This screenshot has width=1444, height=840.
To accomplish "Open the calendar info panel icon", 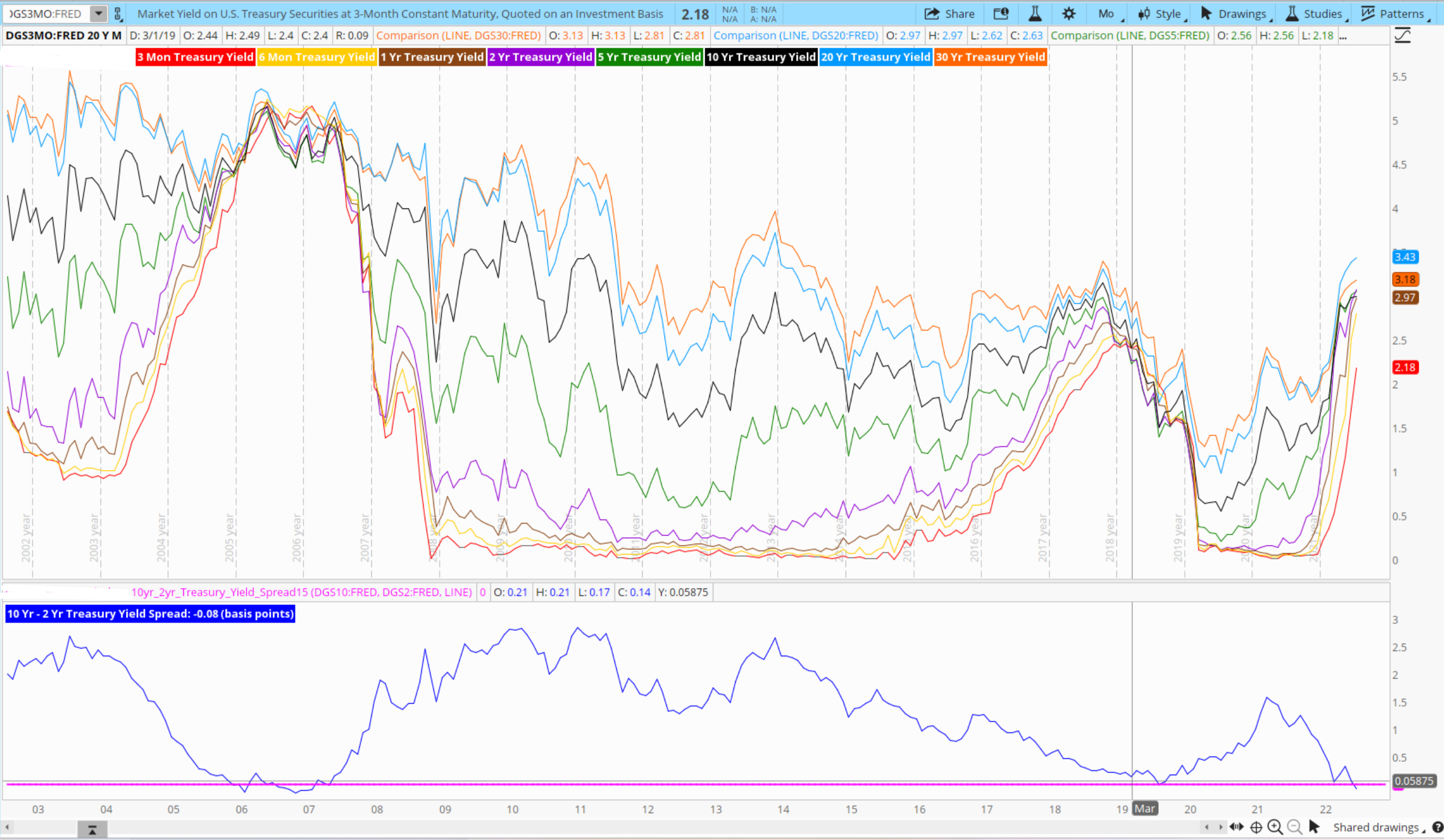I will 1001,14.
